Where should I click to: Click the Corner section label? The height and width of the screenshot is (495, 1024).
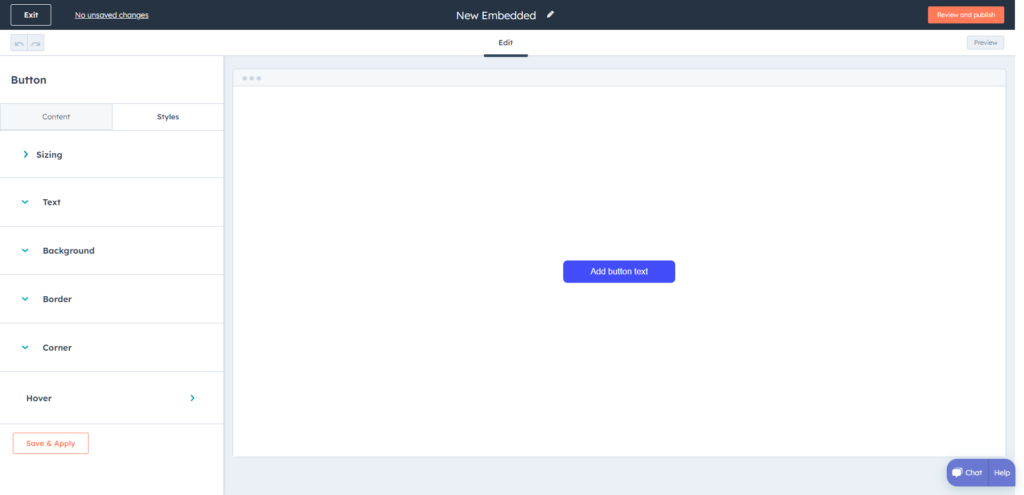tap(57, 347)
